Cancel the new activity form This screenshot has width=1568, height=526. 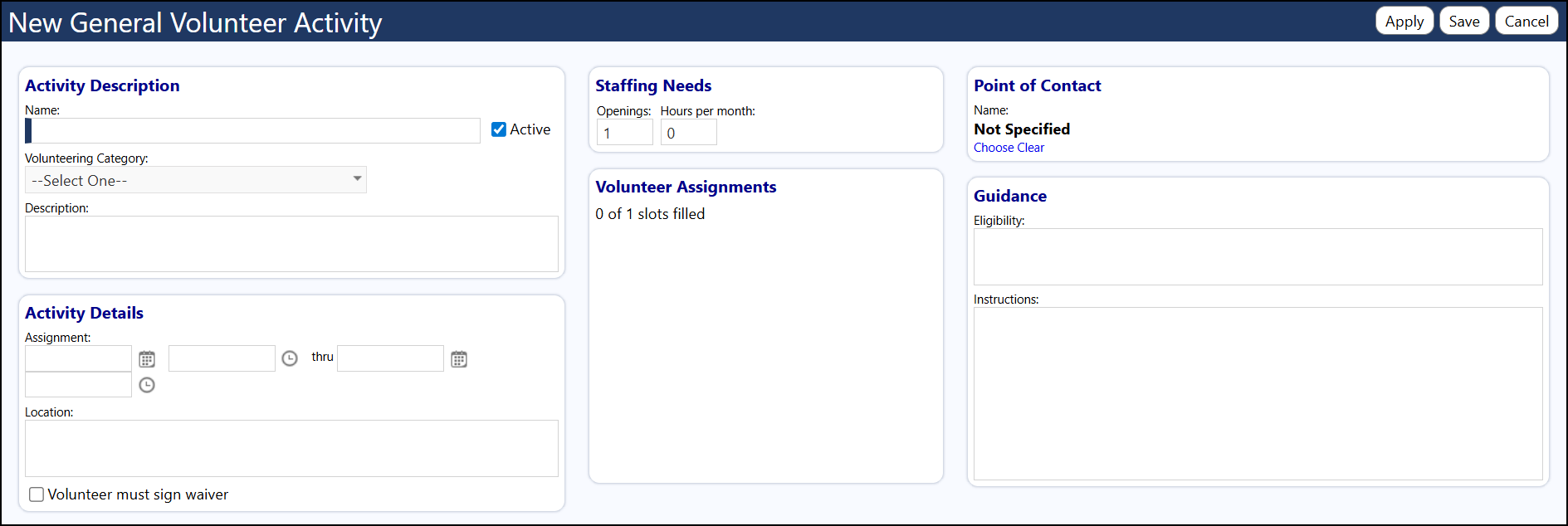[1526, 22]
